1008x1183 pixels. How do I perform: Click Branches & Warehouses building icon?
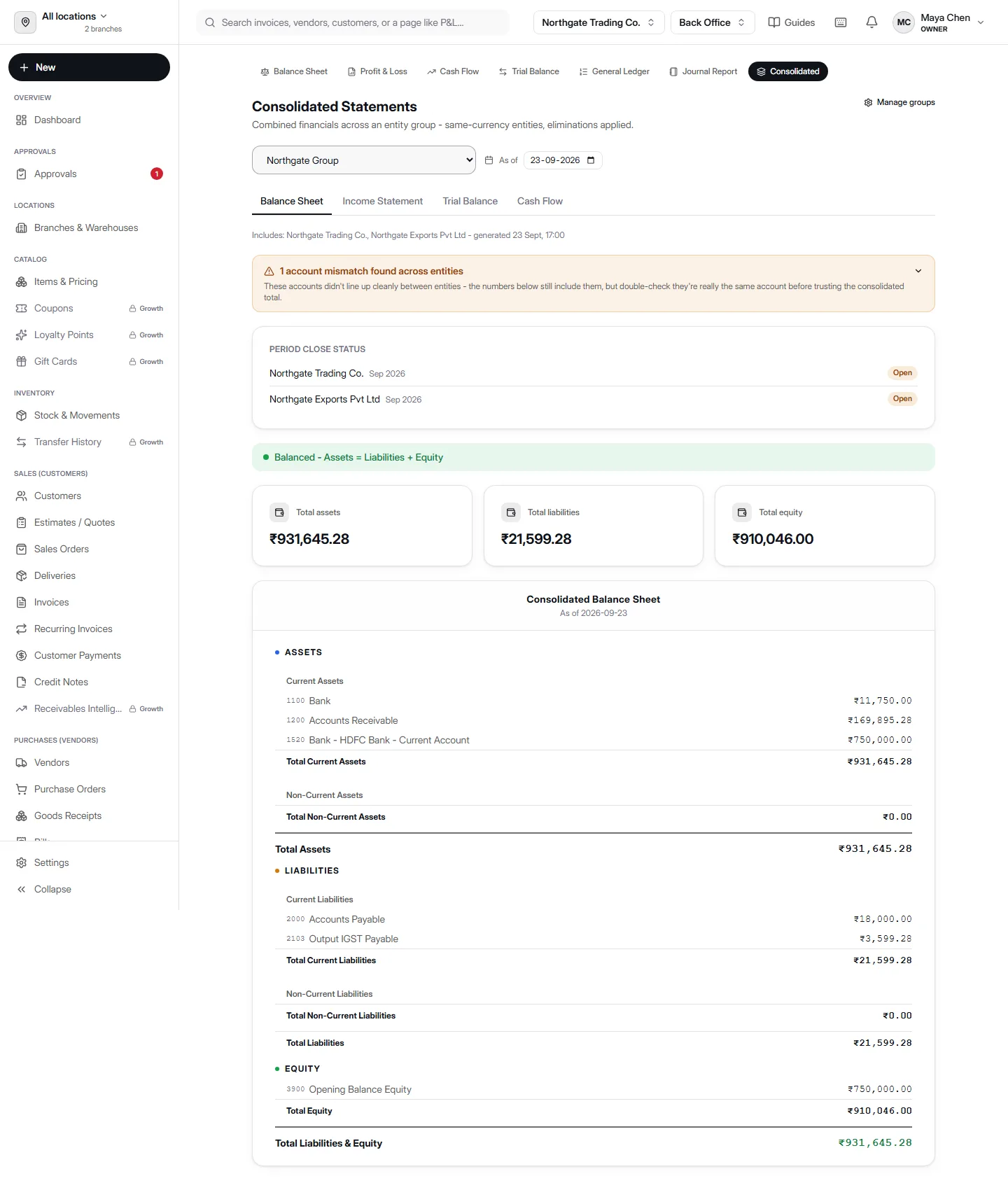point(22,227)
